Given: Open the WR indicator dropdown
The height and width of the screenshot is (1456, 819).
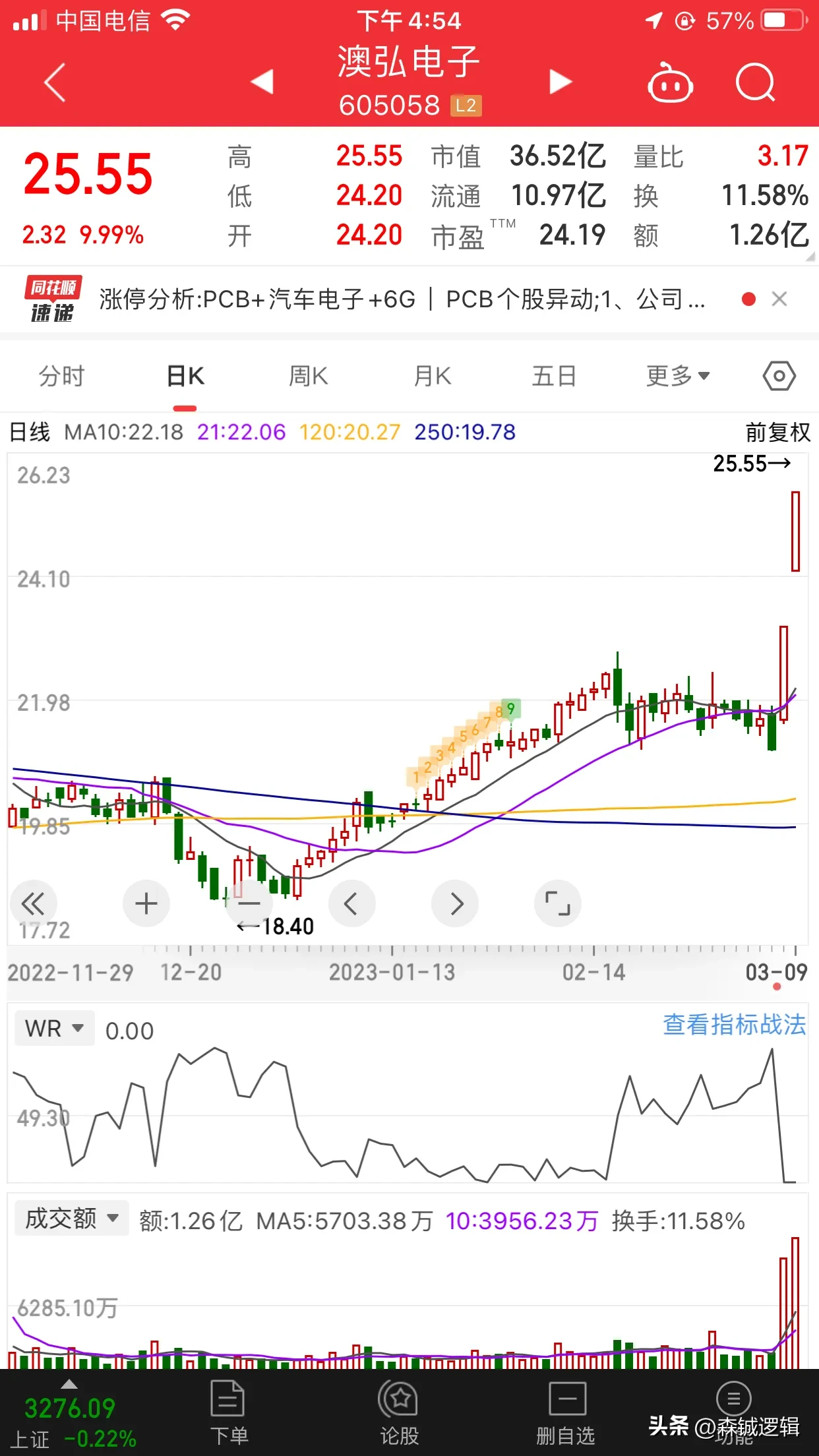Looking at the screenshot, I should [x=55, y=1028].
